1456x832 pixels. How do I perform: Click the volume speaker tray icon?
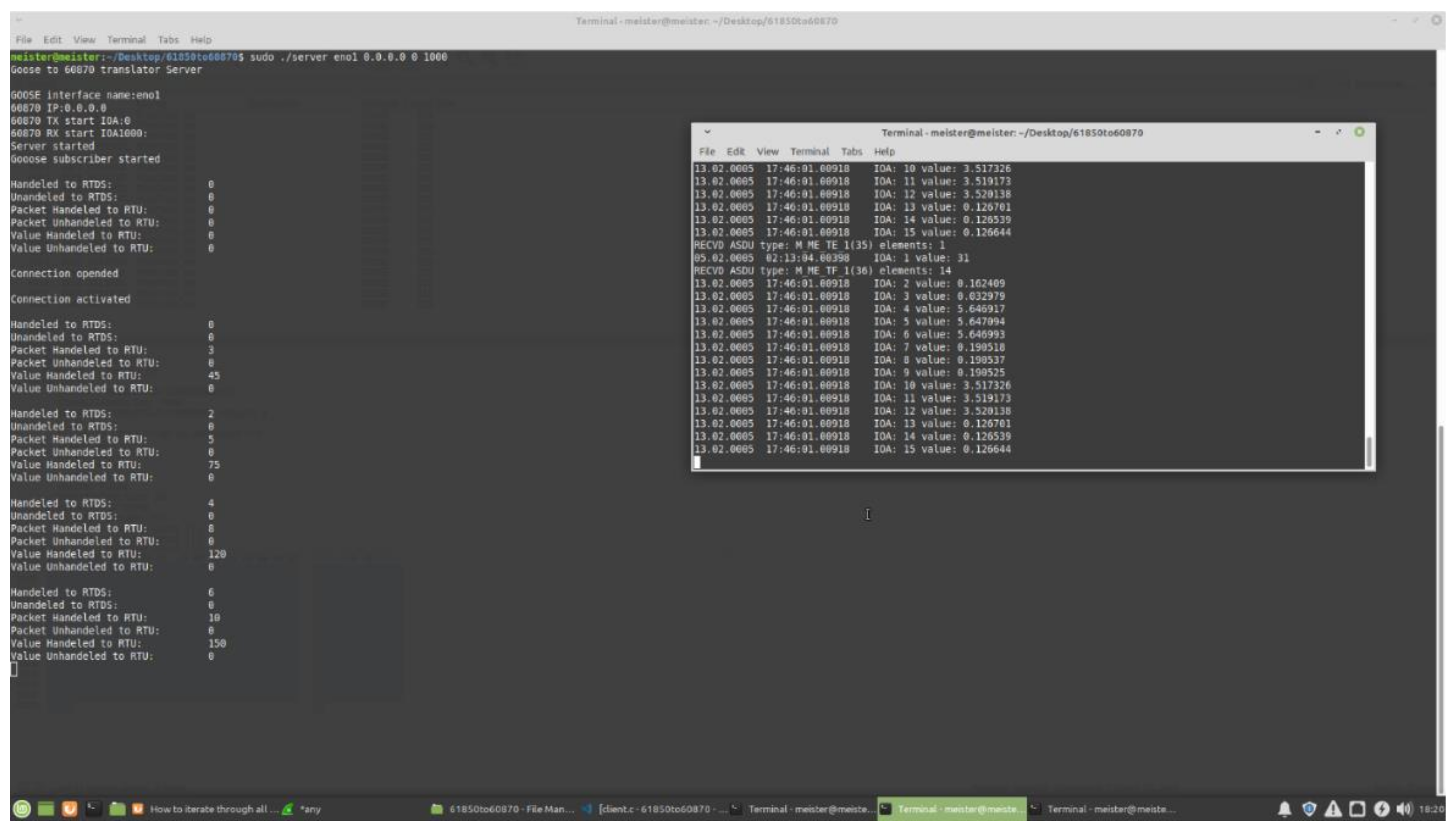(x=1403, y=808)
